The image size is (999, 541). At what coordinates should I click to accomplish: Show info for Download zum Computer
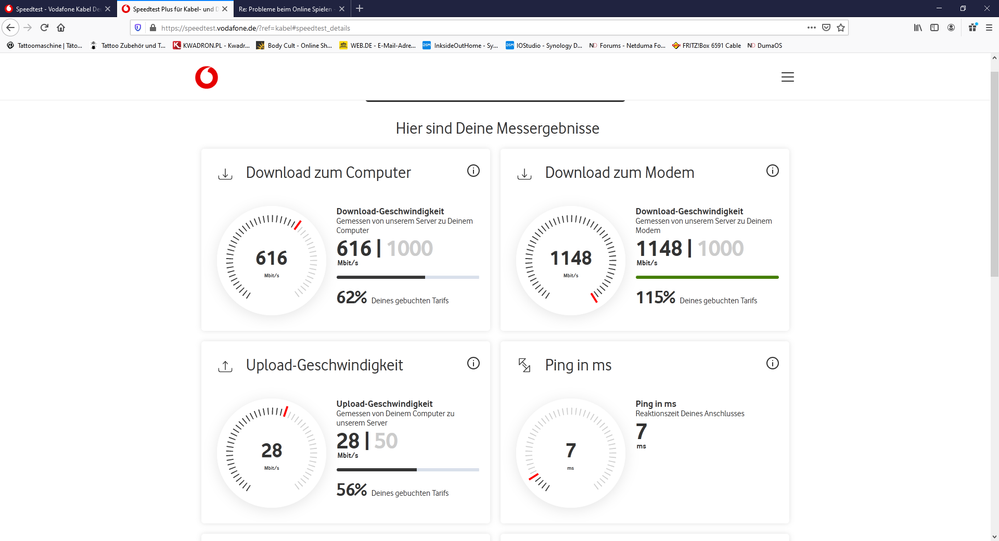point(473,171)
